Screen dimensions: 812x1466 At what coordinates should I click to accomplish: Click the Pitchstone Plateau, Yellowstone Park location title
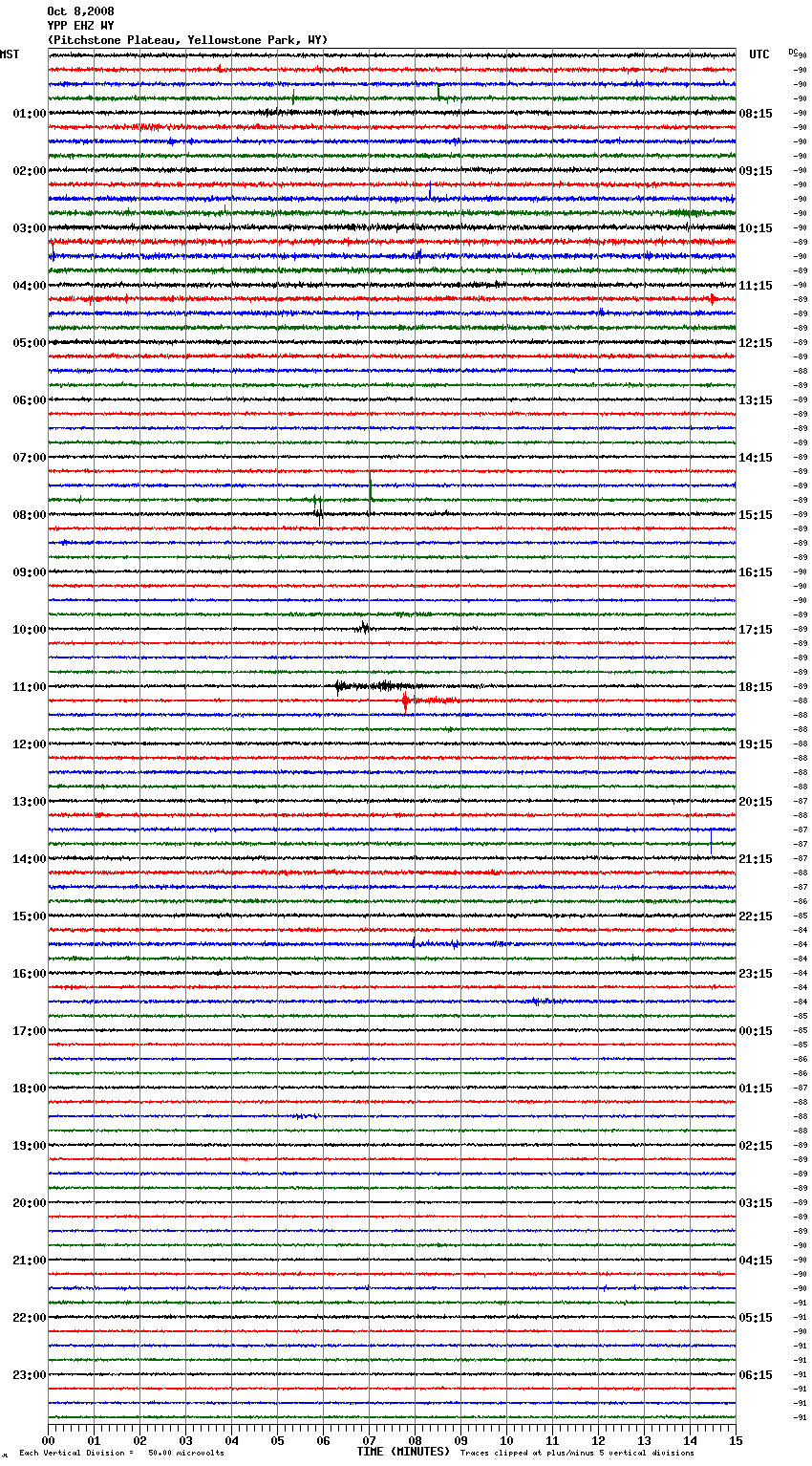click(x=187, y=40)
